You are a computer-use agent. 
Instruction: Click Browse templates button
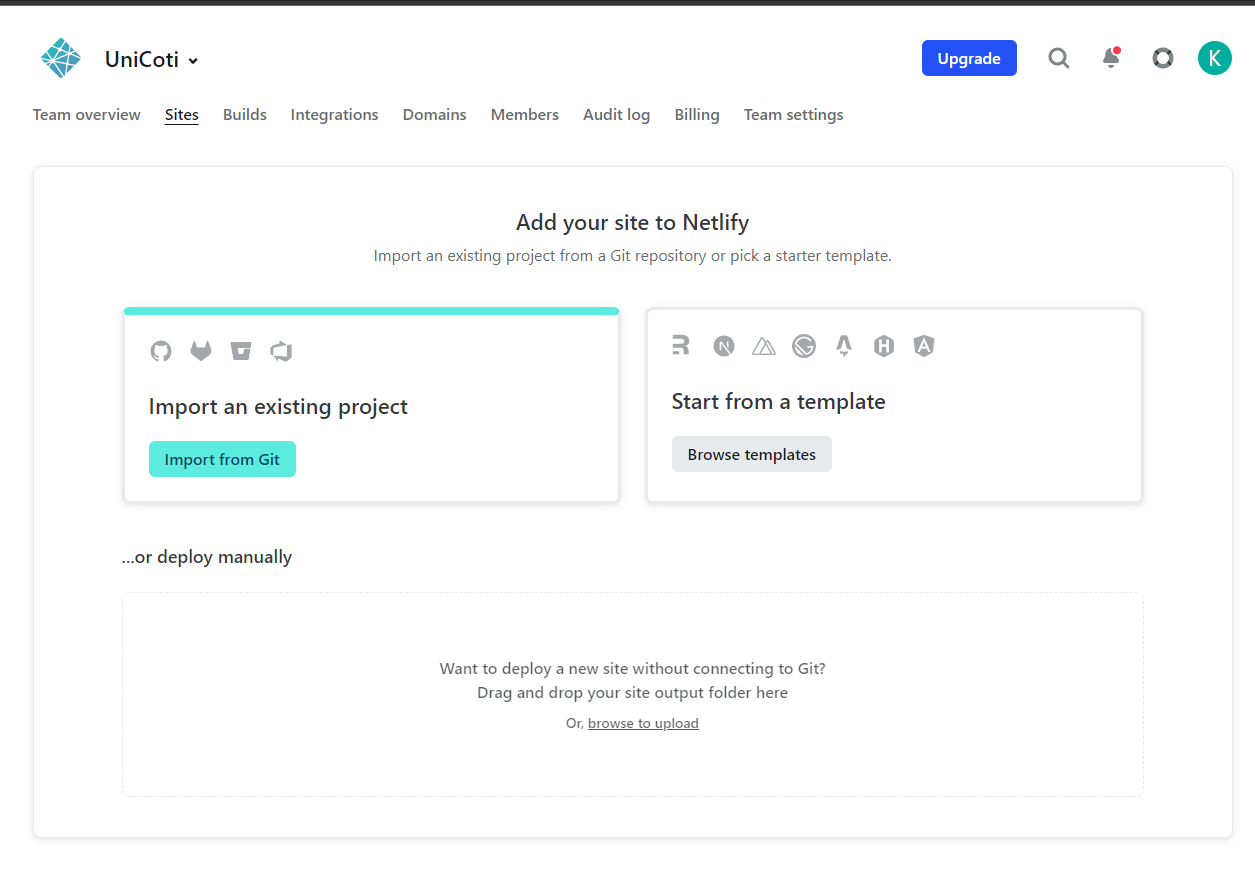(752, 454)
